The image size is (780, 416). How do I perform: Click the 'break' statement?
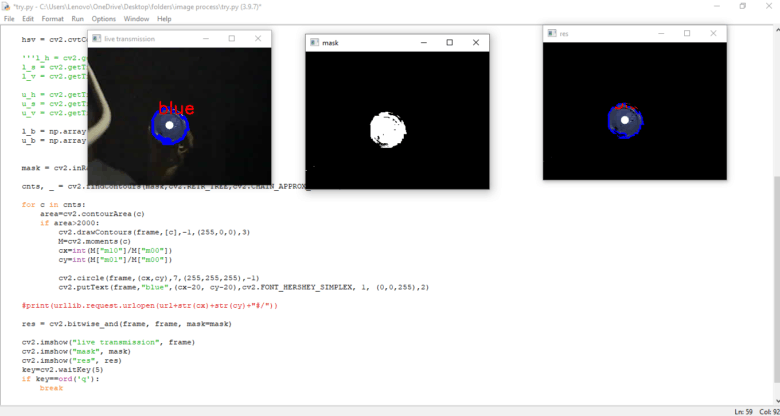click(x=51, y=388)
